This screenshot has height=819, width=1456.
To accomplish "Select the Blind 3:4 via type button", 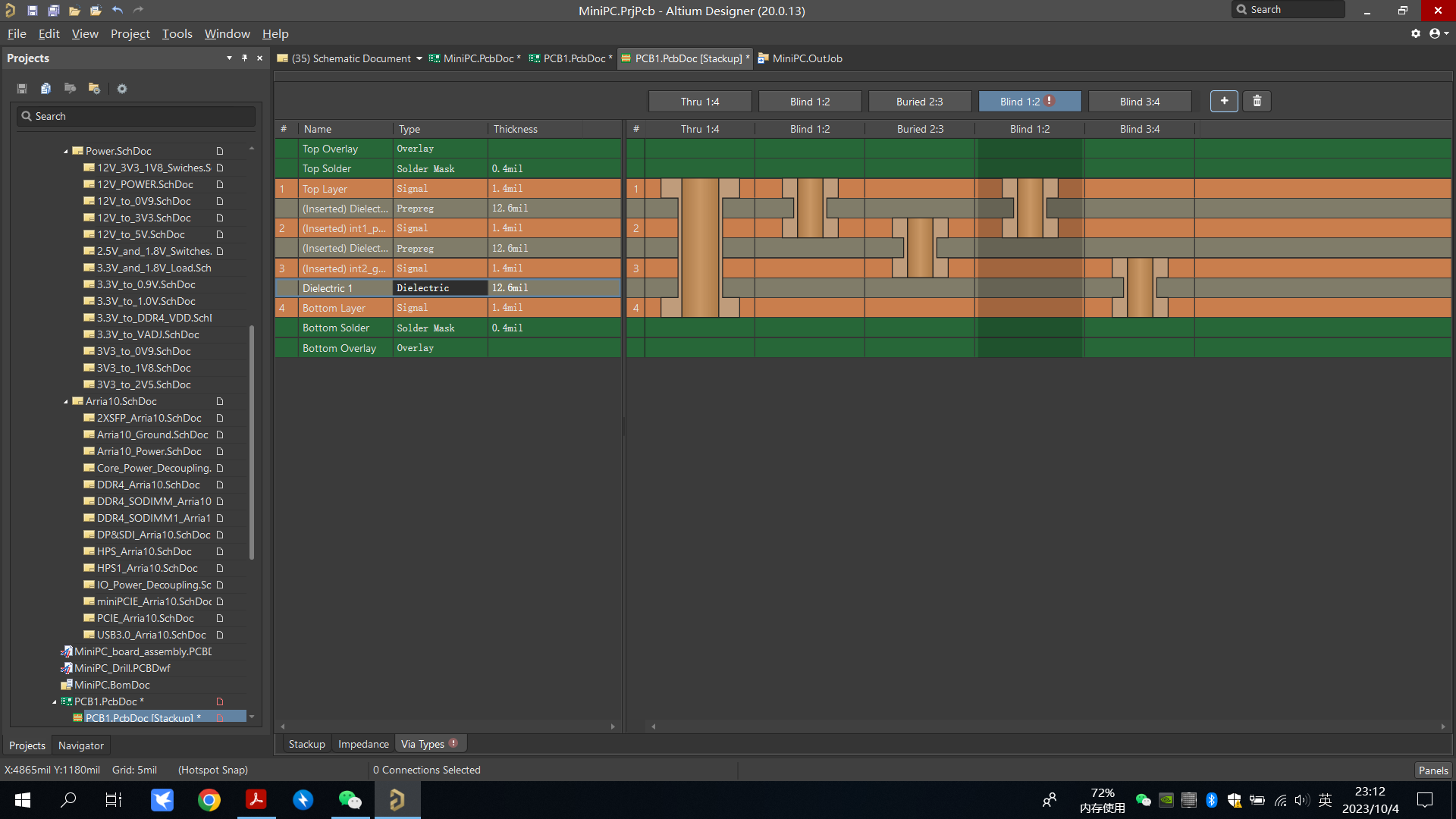I will point(1140,102).
